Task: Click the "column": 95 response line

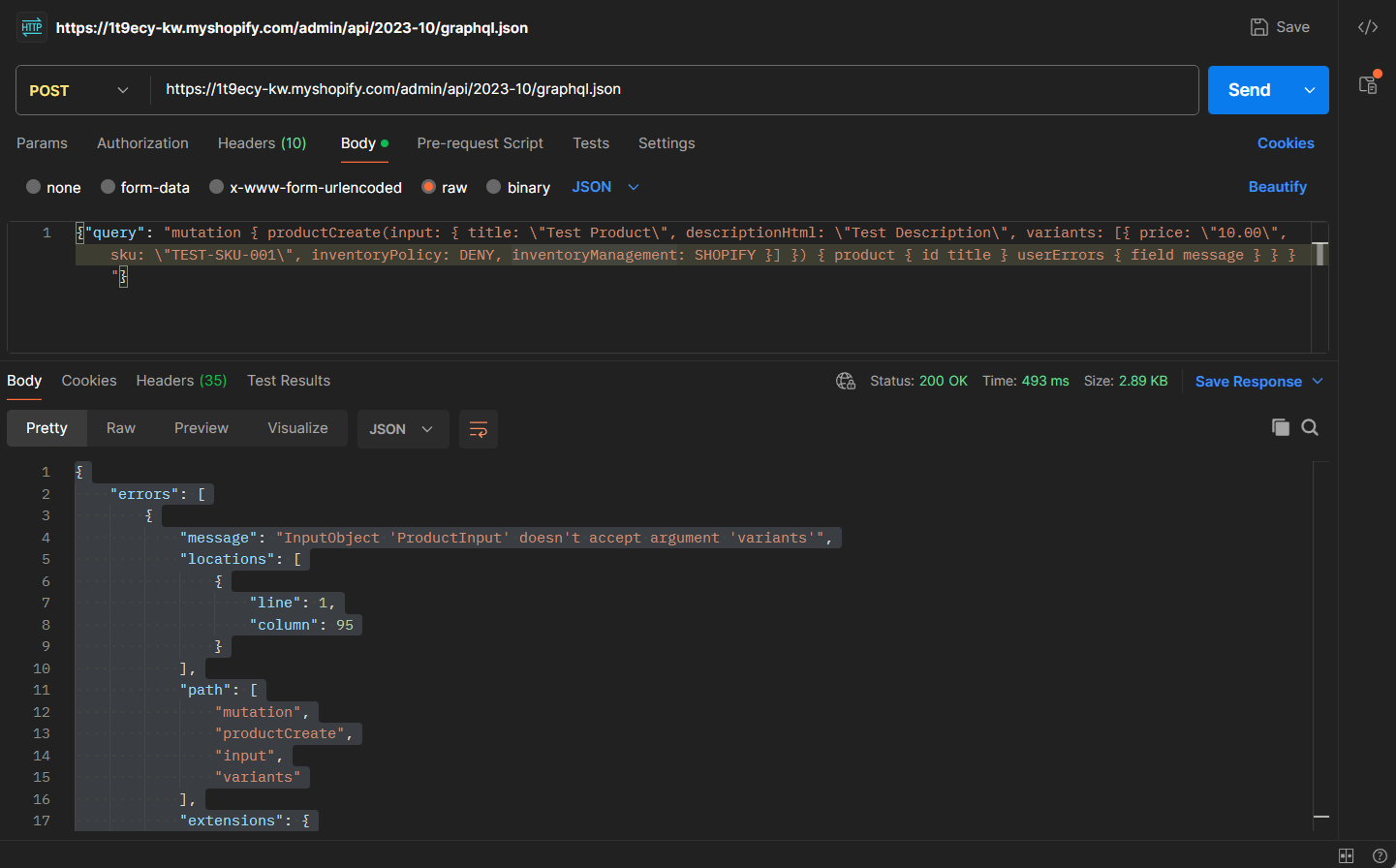Action: (301, 625)
